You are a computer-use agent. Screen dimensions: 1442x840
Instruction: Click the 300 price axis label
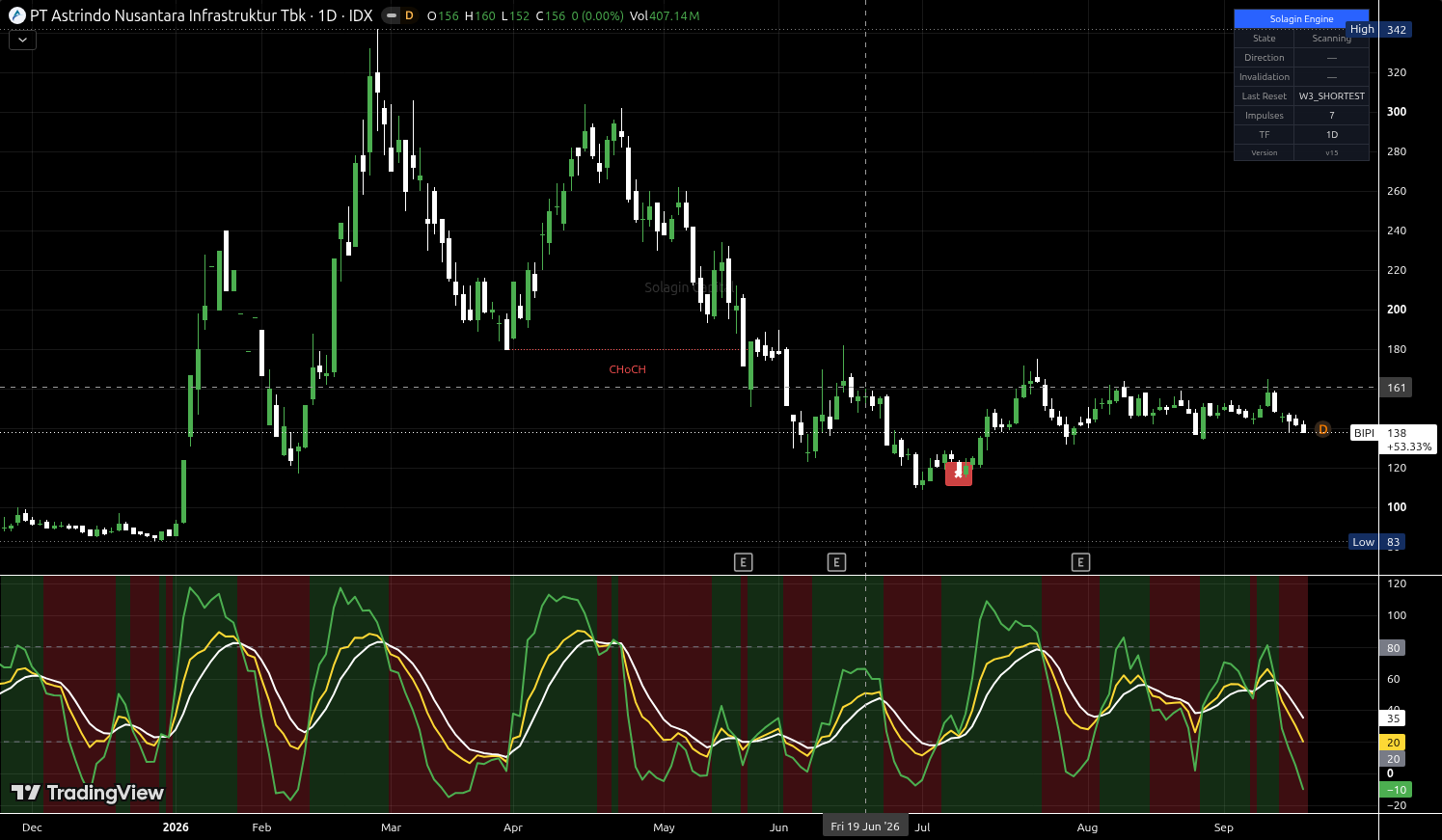1396,112
